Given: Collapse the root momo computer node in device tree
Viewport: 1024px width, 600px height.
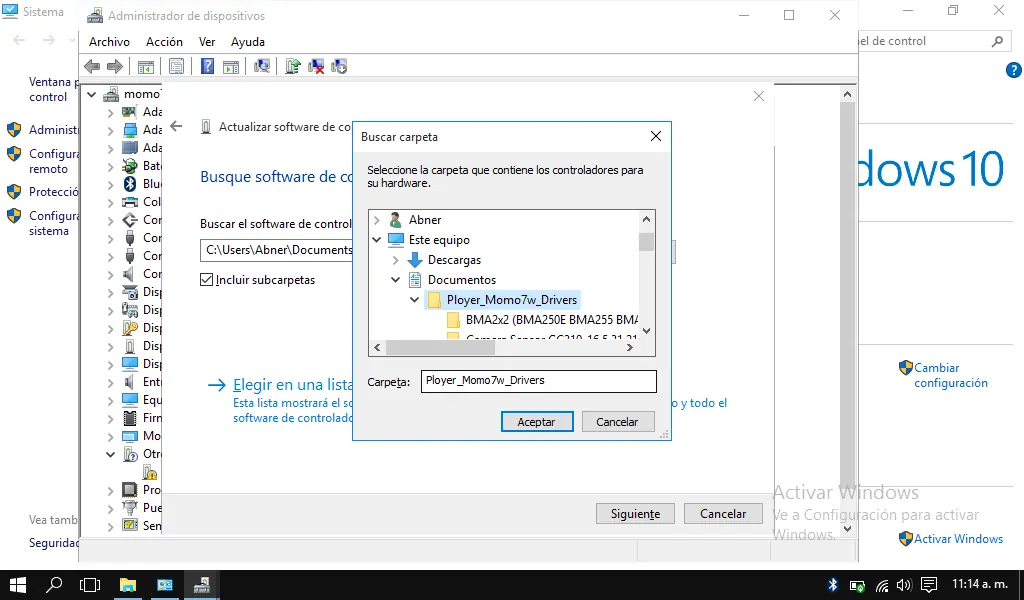Looking at the screenshot, I should (91, 95).
